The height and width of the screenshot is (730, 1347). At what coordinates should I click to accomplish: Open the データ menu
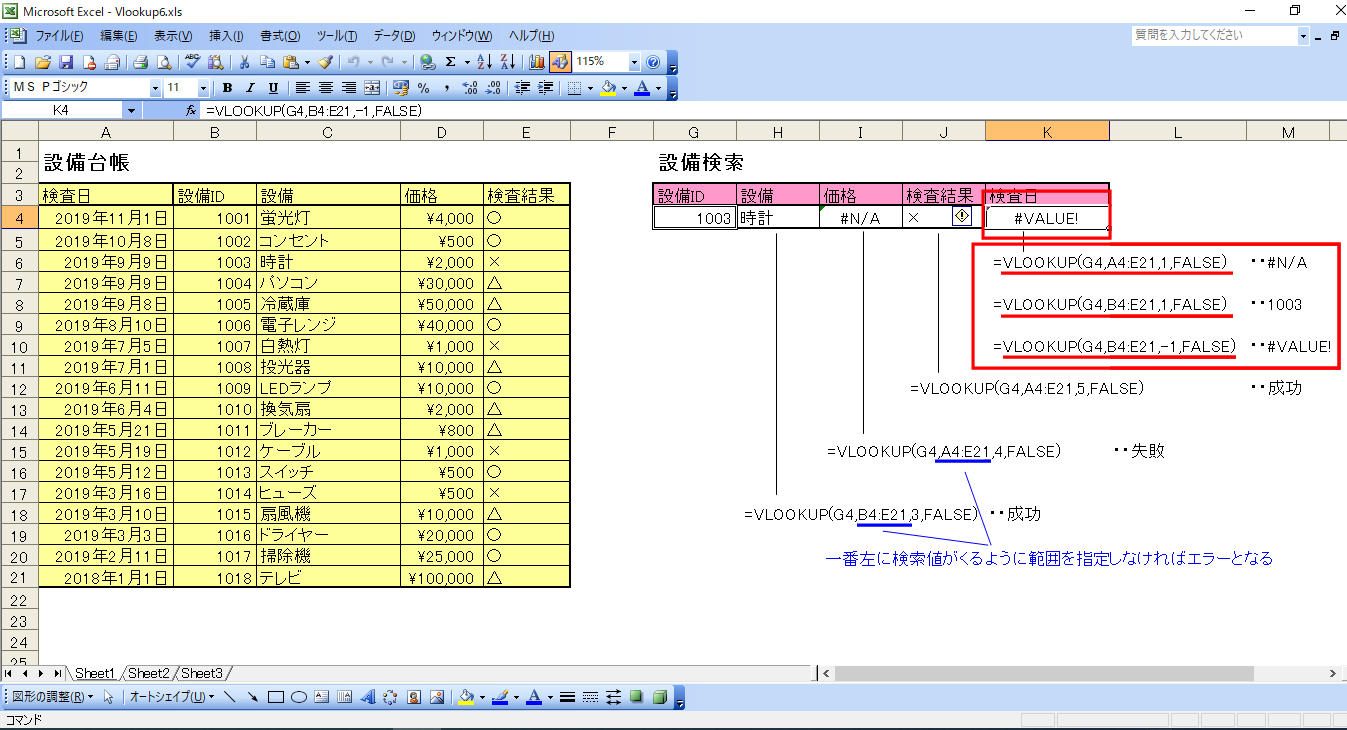394,35
